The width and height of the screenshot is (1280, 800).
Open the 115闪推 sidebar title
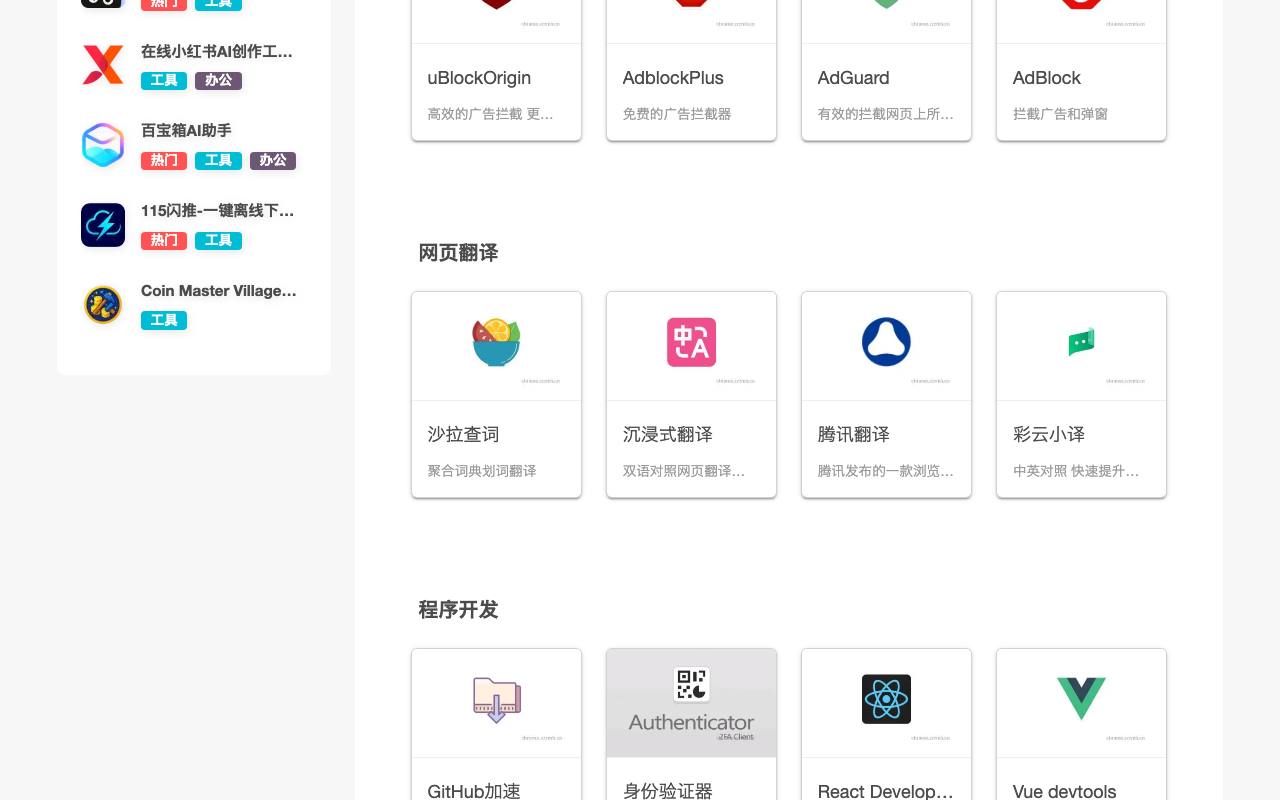pyautogui.click(x=218, y=211)
